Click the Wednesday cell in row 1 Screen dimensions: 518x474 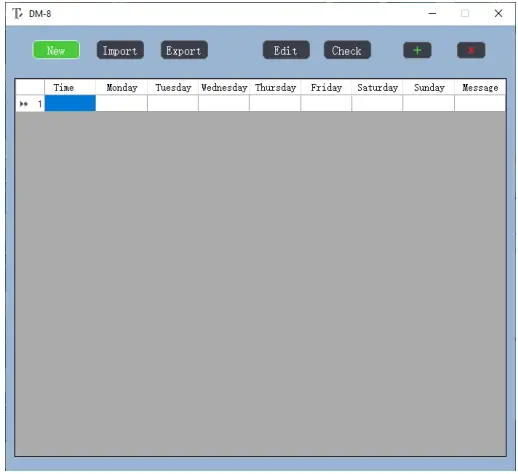coord(224,103)
